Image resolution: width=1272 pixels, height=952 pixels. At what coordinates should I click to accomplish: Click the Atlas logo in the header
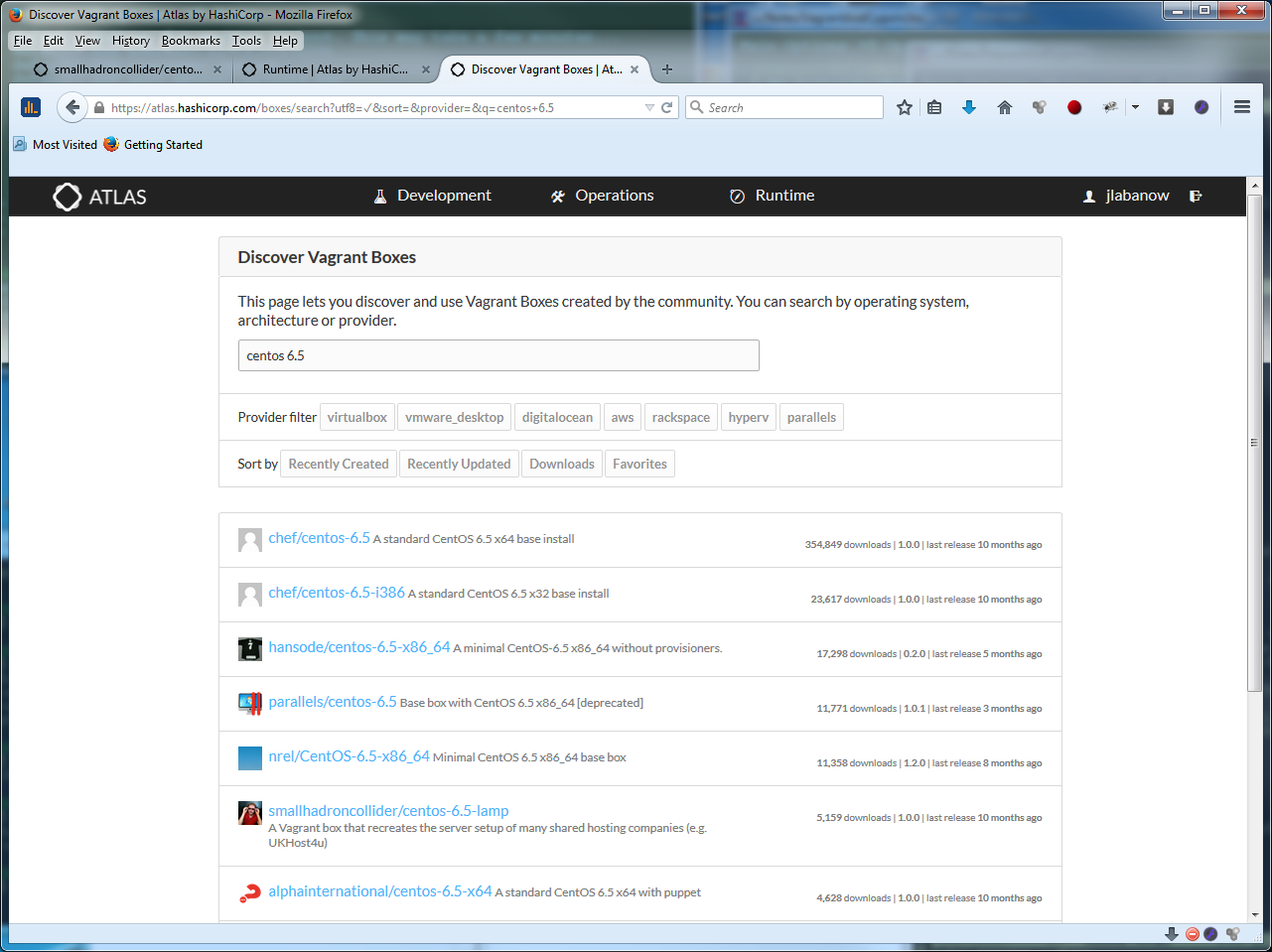(x=99, y=197)
